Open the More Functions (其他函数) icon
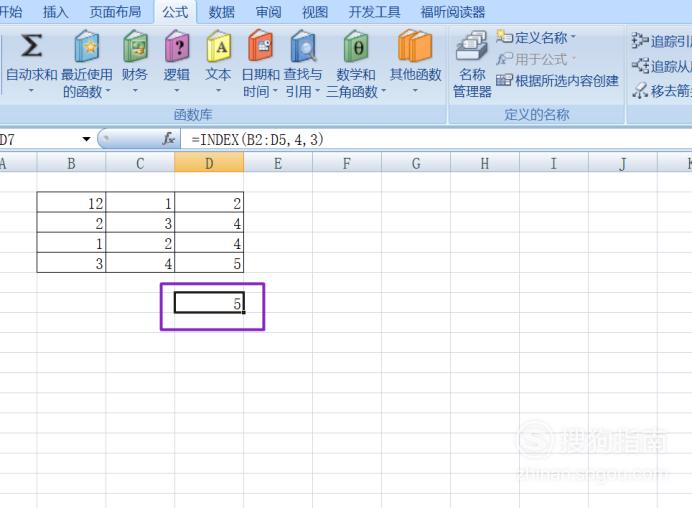692x508 pixels. pyautogui.click(x=415, y=45)
